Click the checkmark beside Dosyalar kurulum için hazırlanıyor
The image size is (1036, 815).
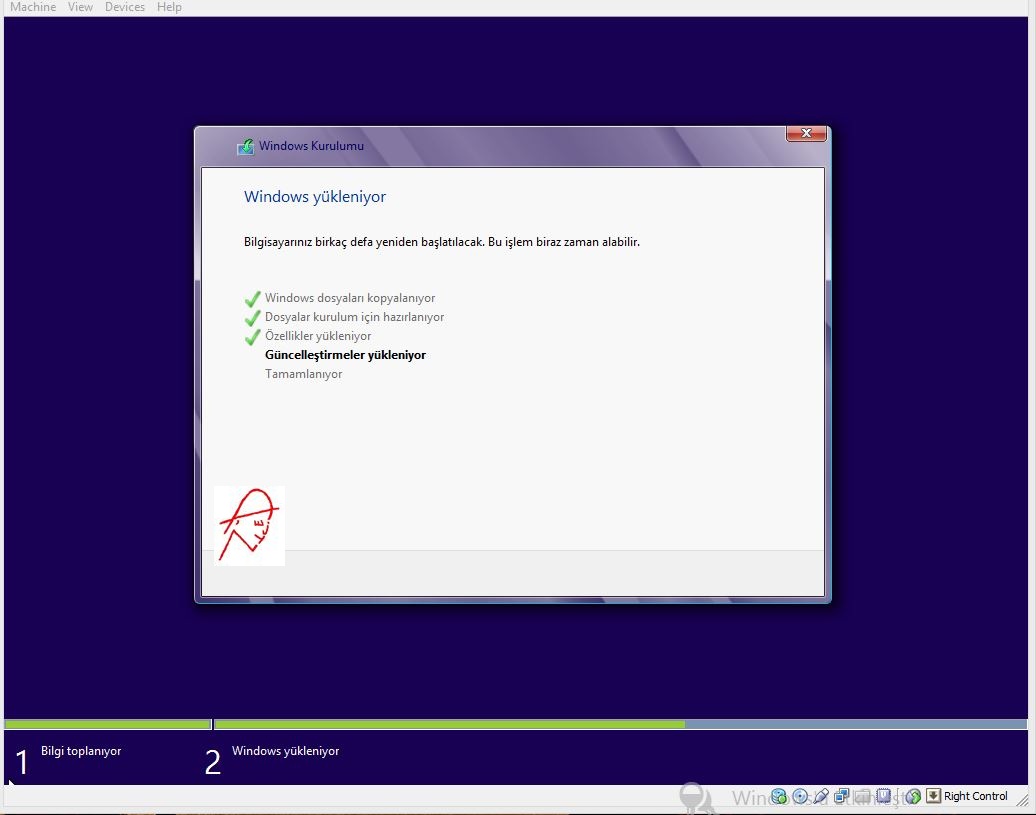click(252, 318)
